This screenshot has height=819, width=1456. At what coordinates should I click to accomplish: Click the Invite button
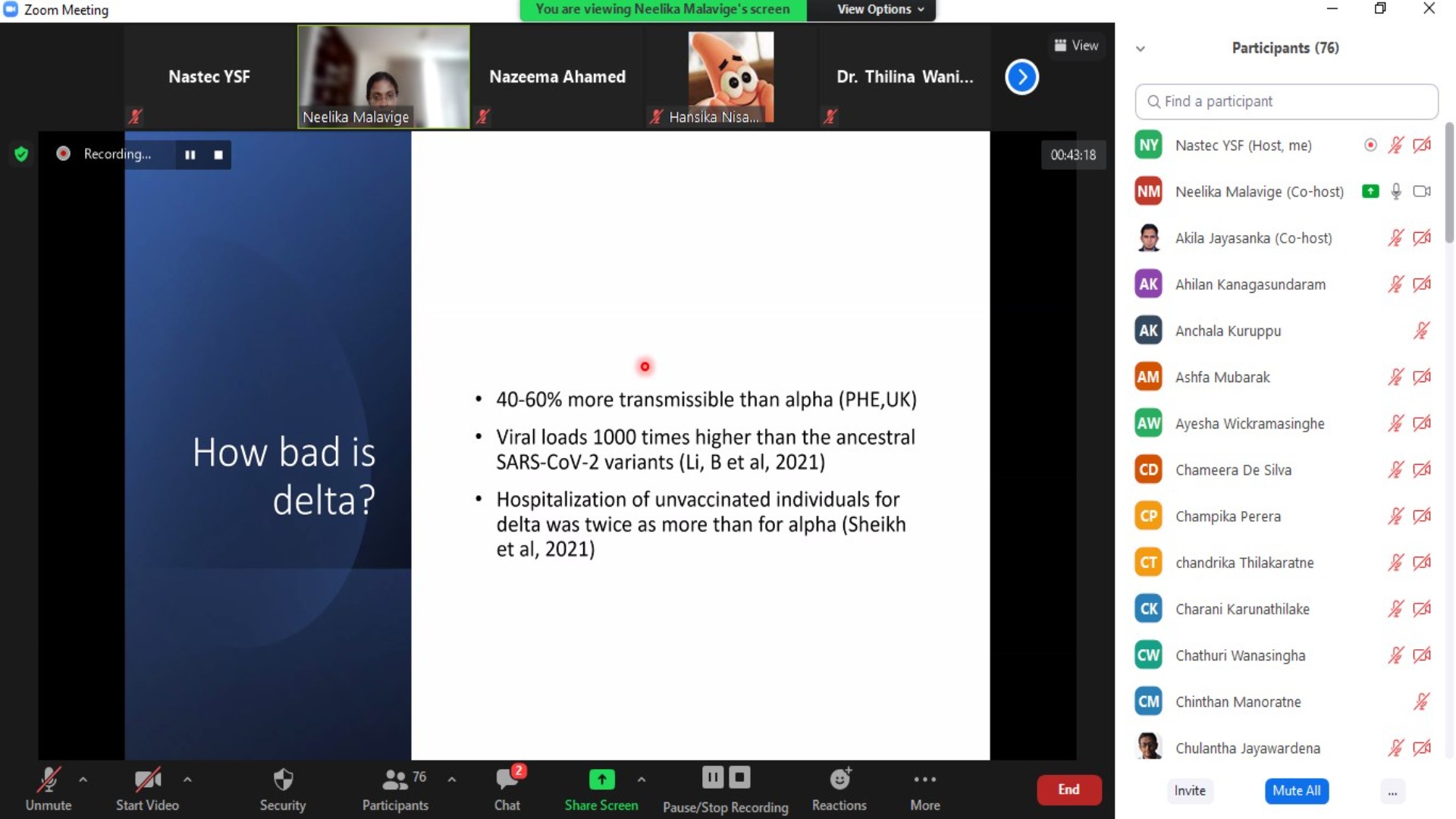(1190, 790)
